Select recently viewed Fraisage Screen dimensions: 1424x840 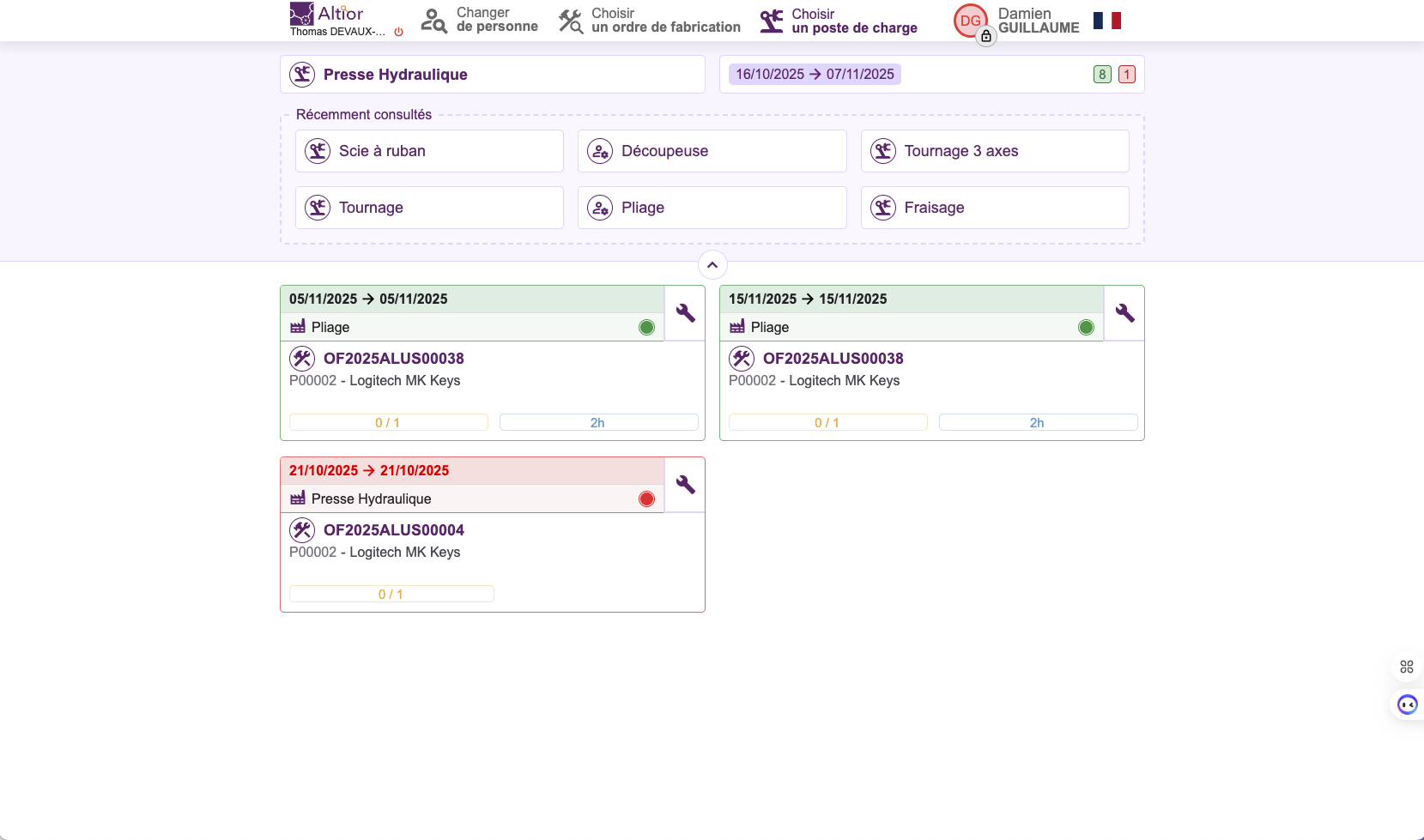tap(995, 208)
